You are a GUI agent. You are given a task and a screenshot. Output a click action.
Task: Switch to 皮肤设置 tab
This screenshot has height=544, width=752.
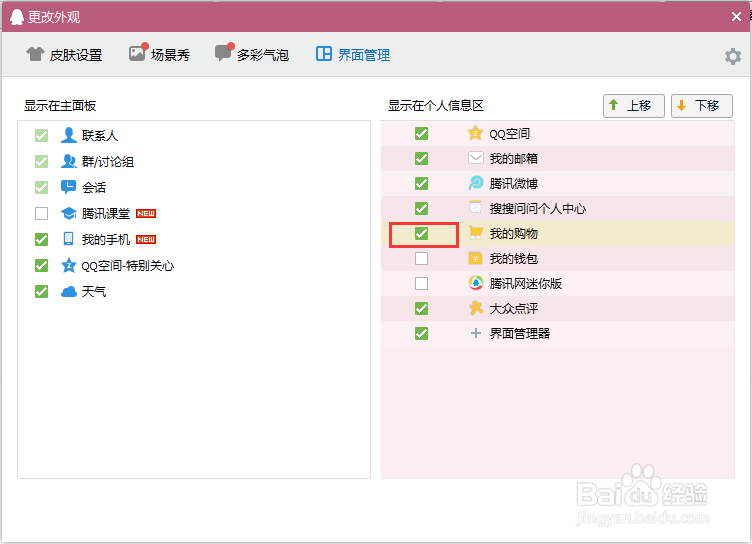click(64, 55)
